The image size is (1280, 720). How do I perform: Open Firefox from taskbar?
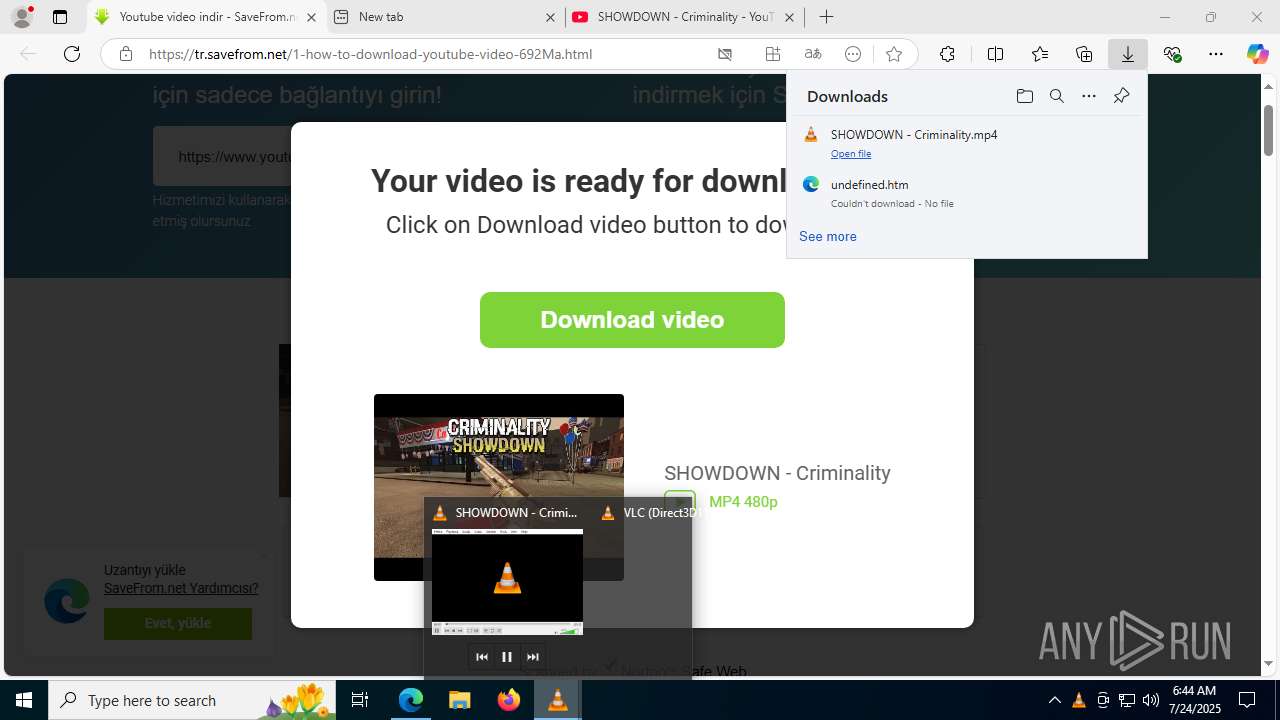pos(509,700)
